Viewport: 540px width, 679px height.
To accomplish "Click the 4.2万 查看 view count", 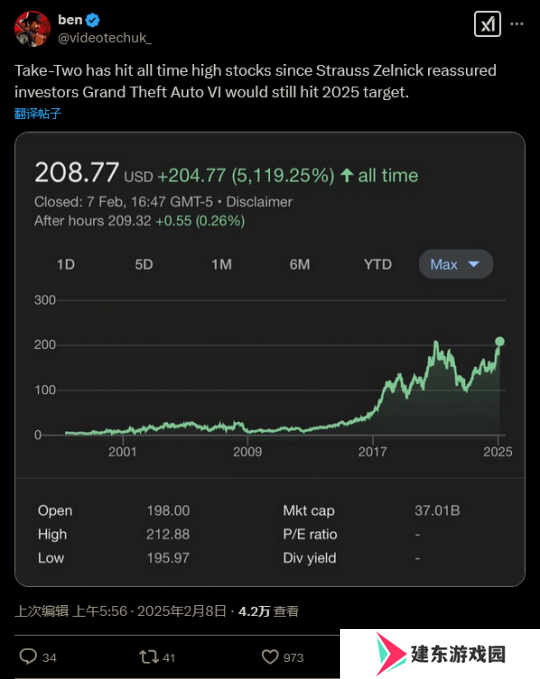I will pyautogui.click(x=268, y=611).
